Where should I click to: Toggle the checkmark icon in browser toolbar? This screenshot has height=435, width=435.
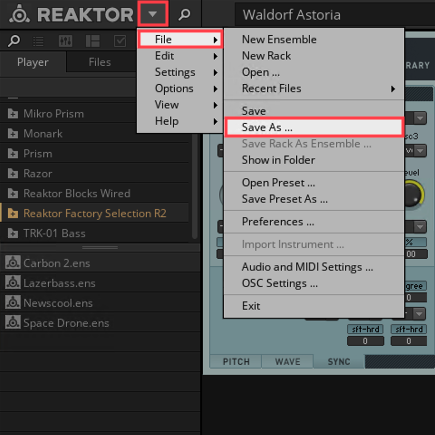point(120,41)
